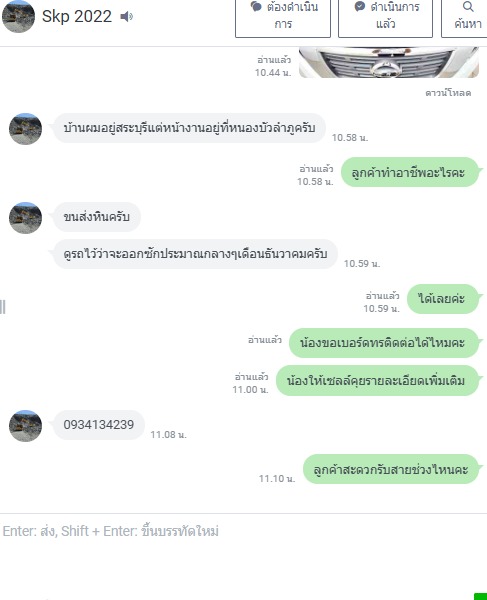This screenshot has height=600, width=487.
Task: Toggle the mute speaker icon beside Skp 2022
Action: point(127,16)
